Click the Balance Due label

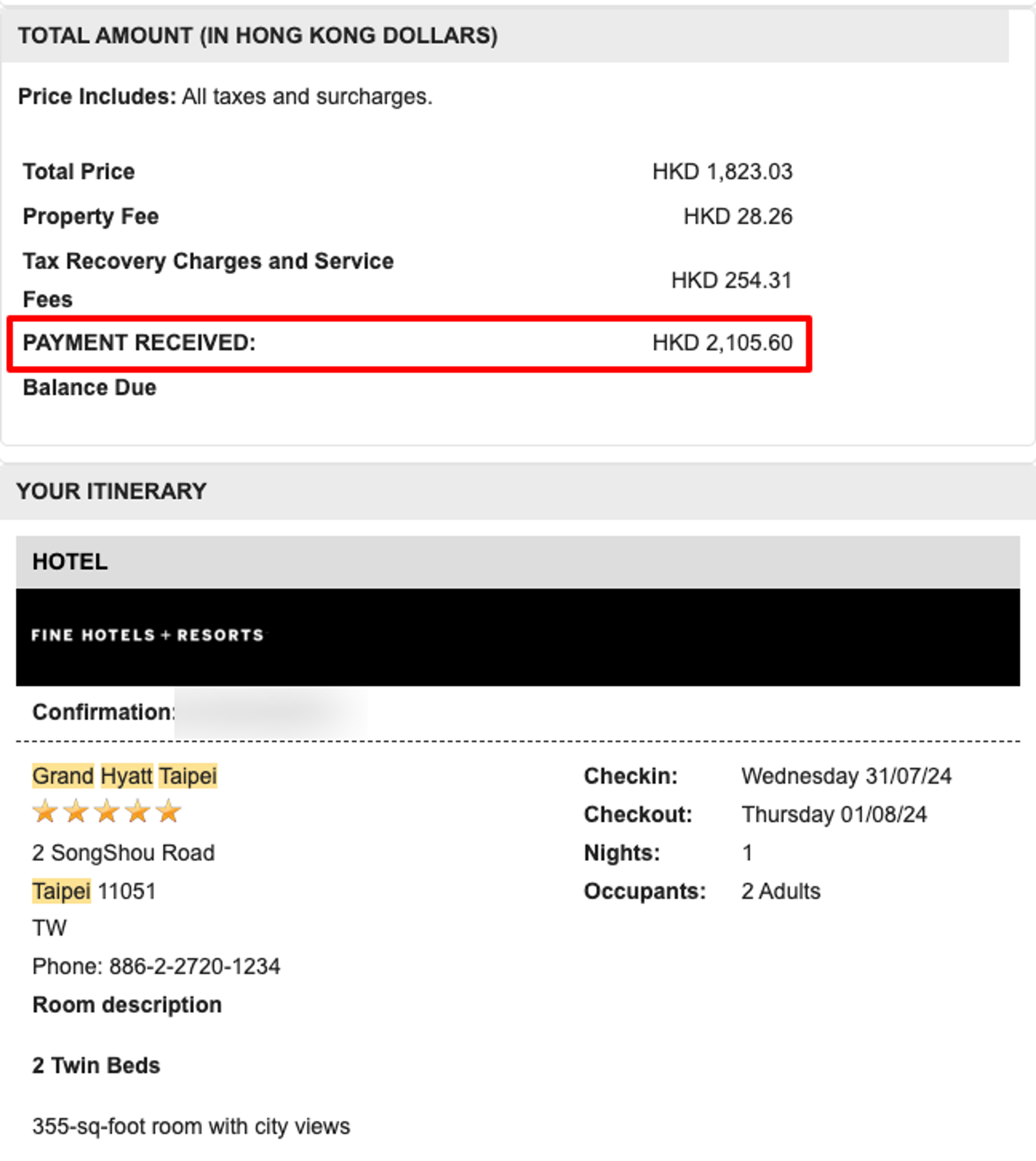tap(89, 388)
